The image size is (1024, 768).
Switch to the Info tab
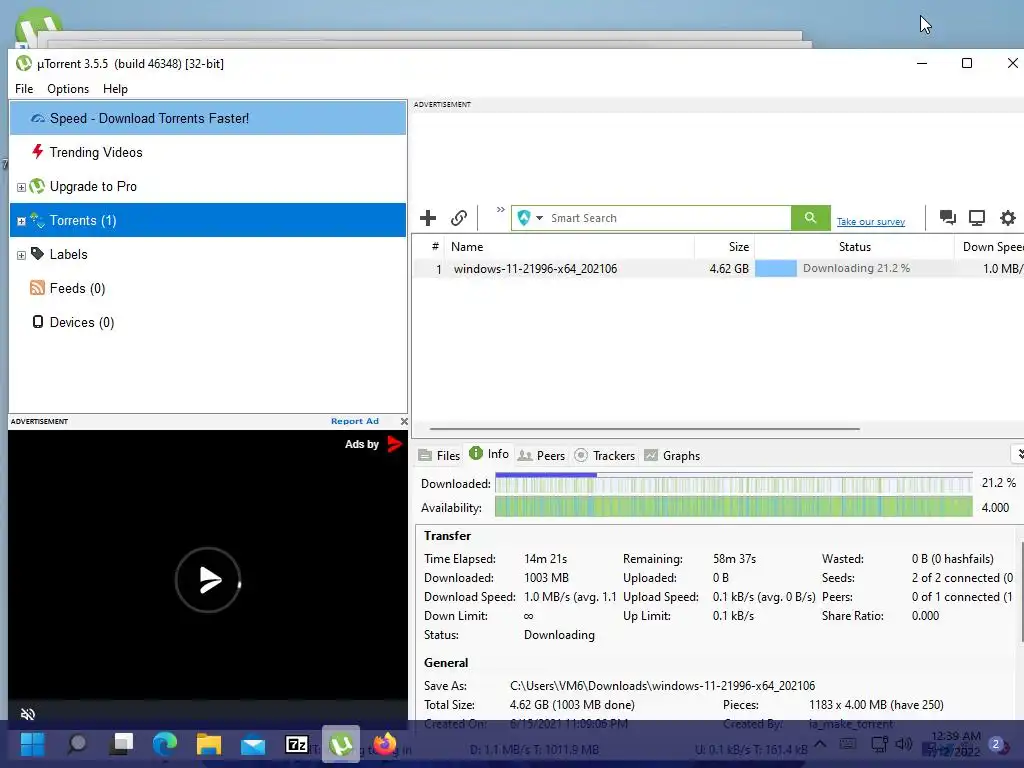click(489, 454)
